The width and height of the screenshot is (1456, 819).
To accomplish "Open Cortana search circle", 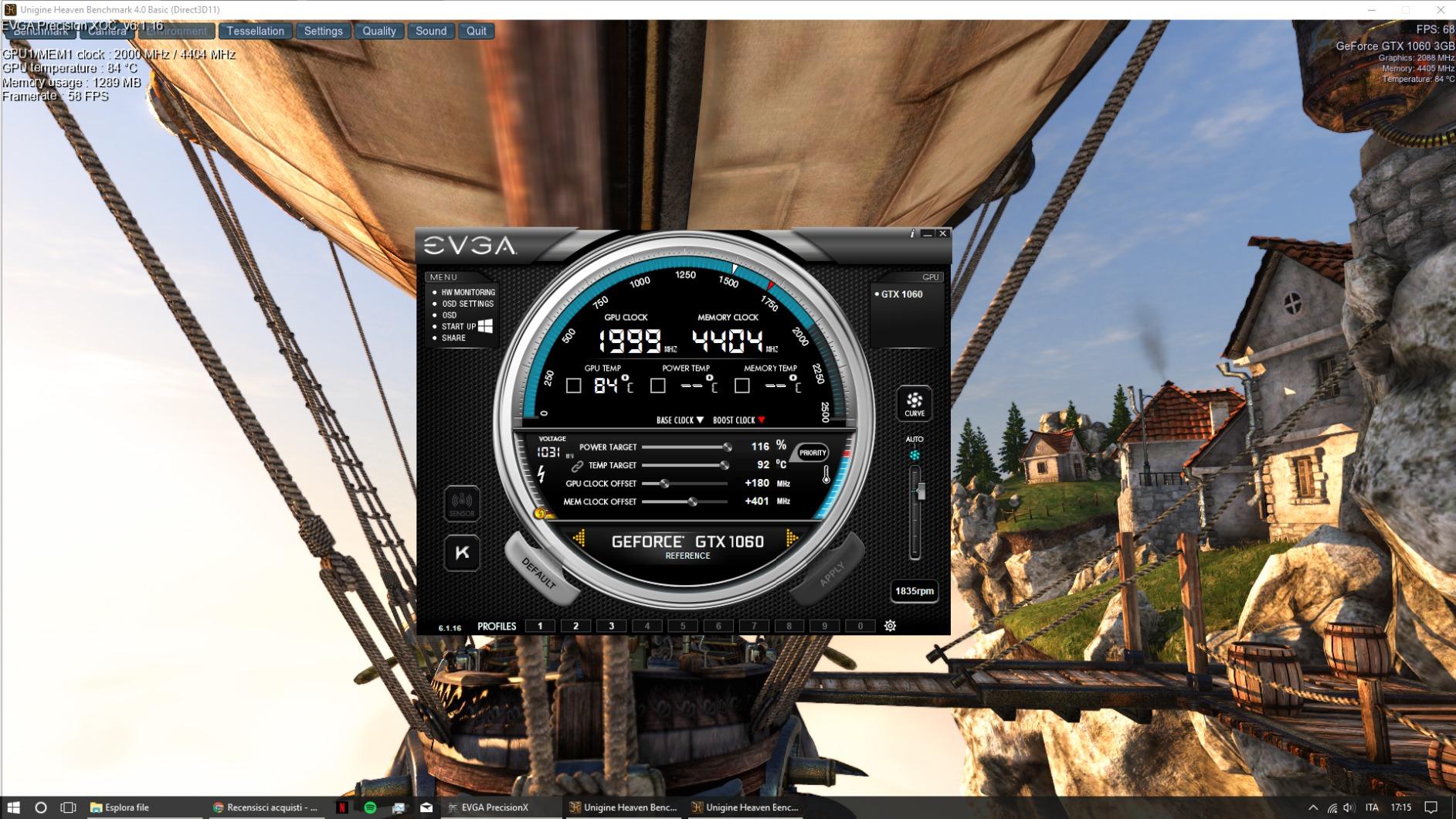I will point(41,807).
